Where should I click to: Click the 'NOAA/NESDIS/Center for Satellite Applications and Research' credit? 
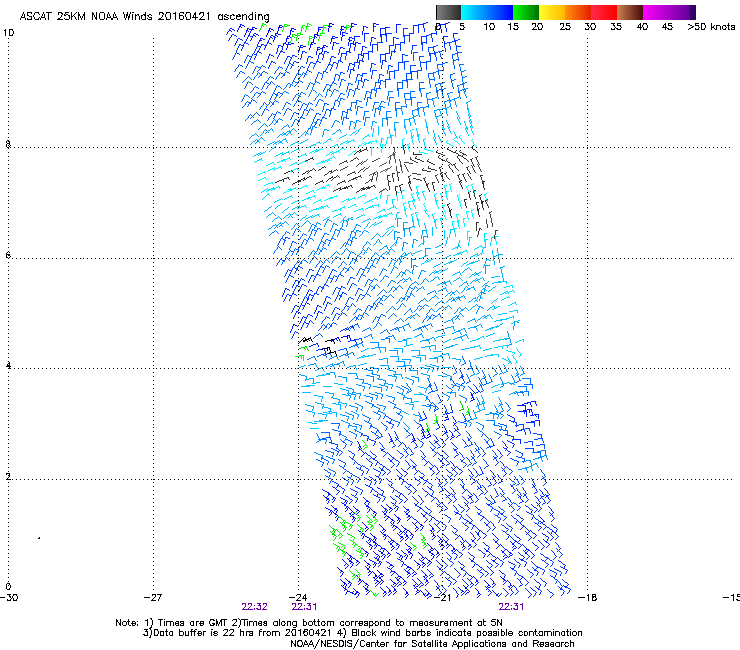click(x=432, y=644)
